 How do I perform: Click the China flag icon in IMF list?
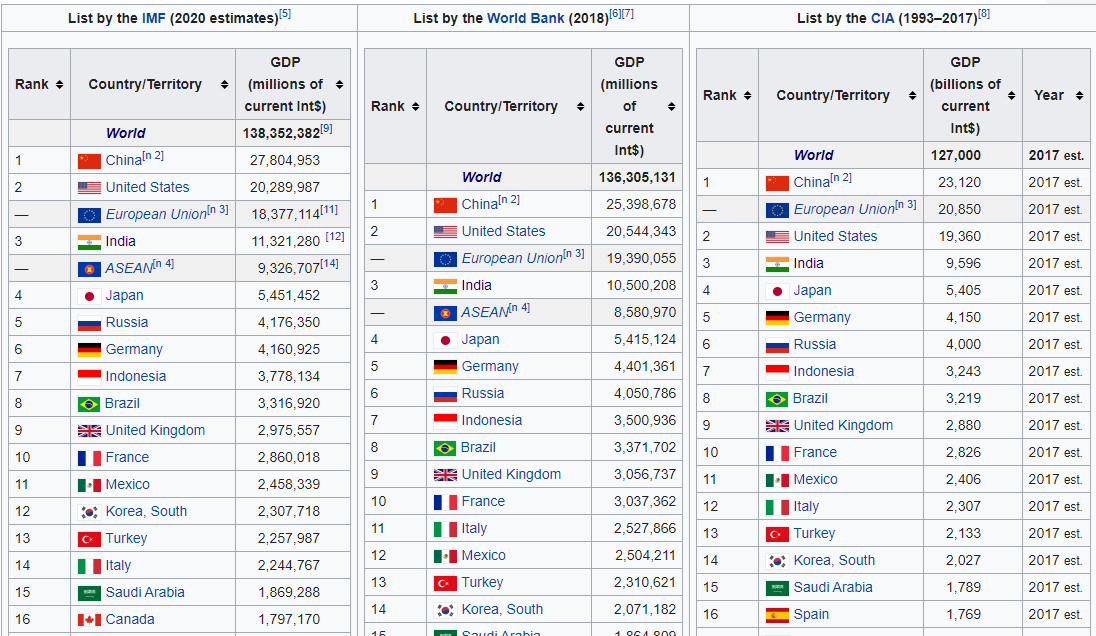pos(89,161)
